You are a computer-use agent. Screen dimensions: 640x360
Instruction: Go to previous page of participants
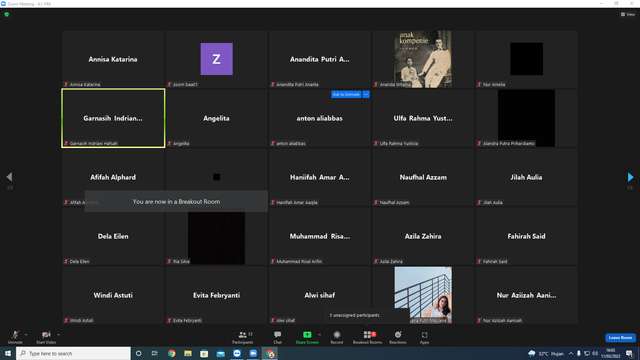9,177
